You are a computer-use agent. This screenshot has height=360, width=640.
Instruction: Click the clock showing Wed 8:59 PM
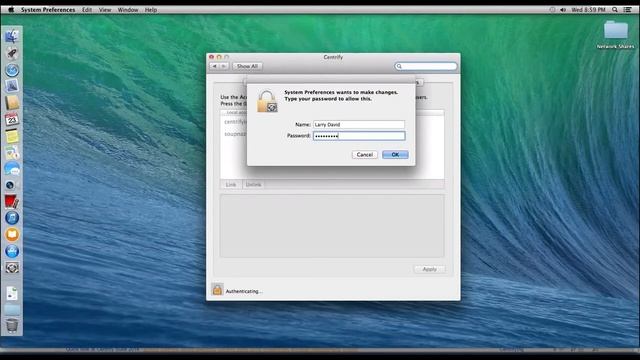tap(588, 9)
